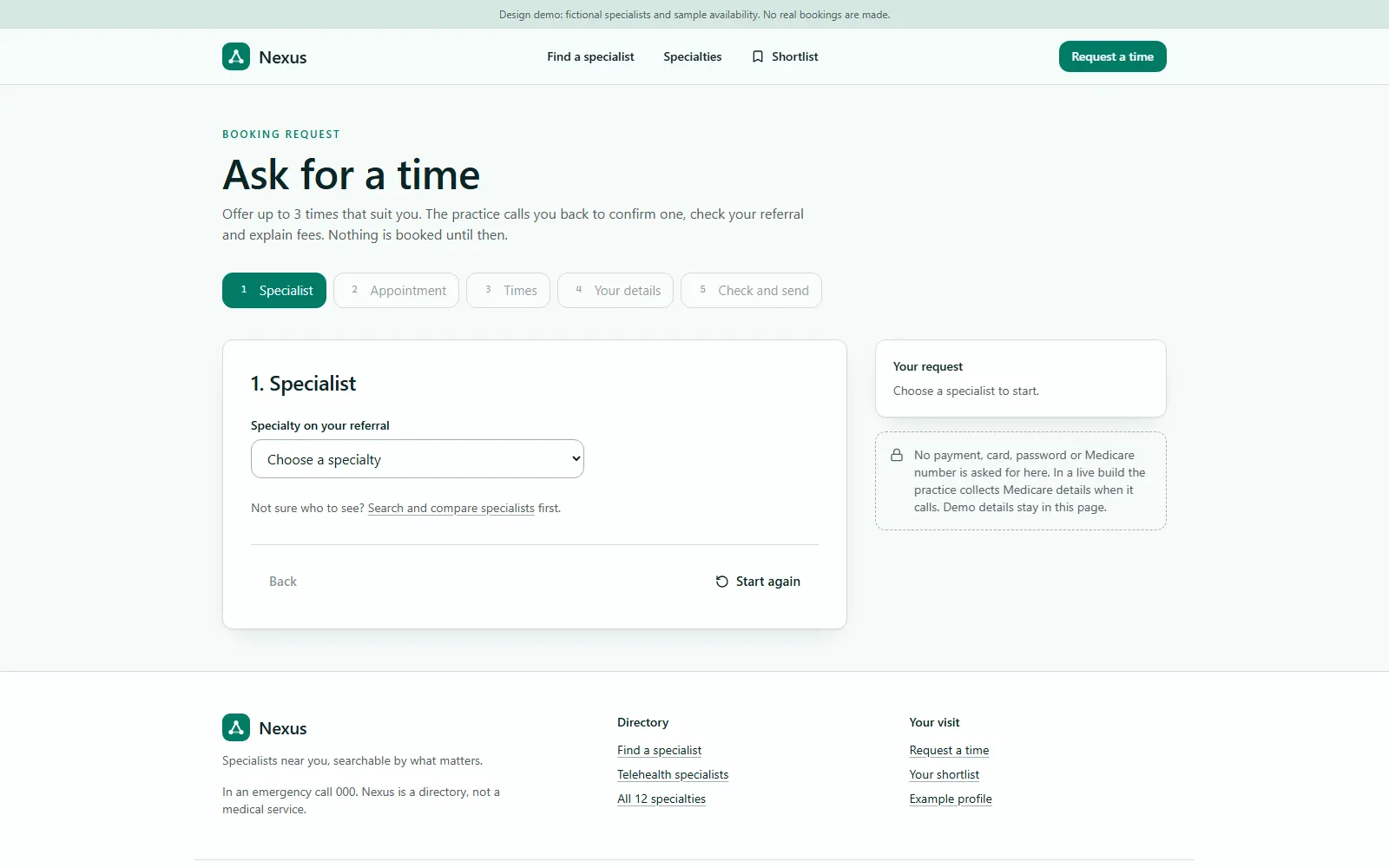The width and height of the screenshot is (1389, 868).
Task: Click the Choose a specialist to start text
Action: 966,391
